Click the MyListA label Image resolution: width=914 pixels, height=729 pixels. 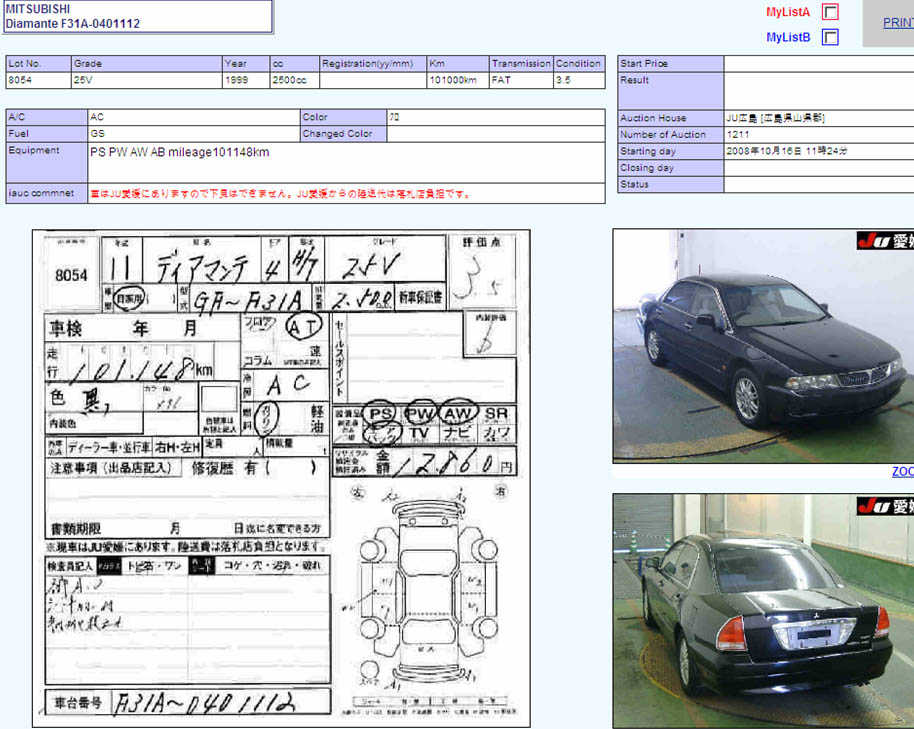[x=788, y=12]
